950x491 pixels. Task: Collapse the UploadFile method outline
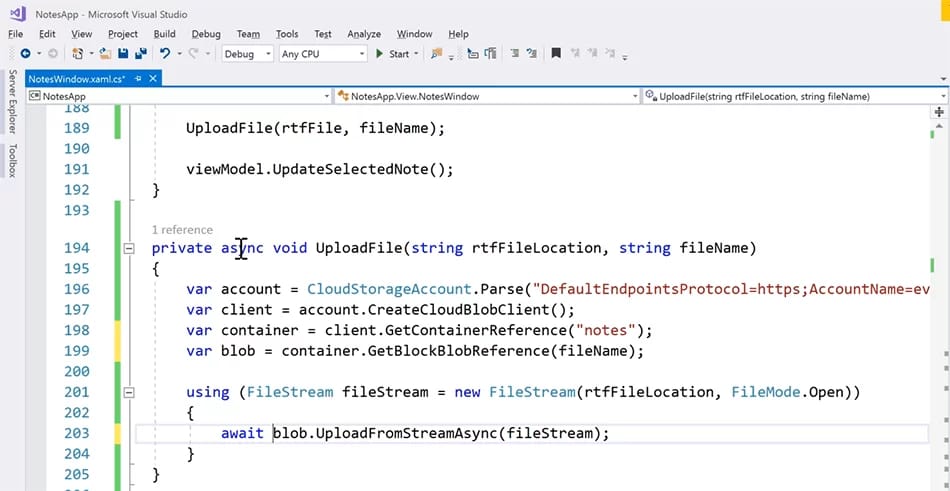[x=128, y=248]
